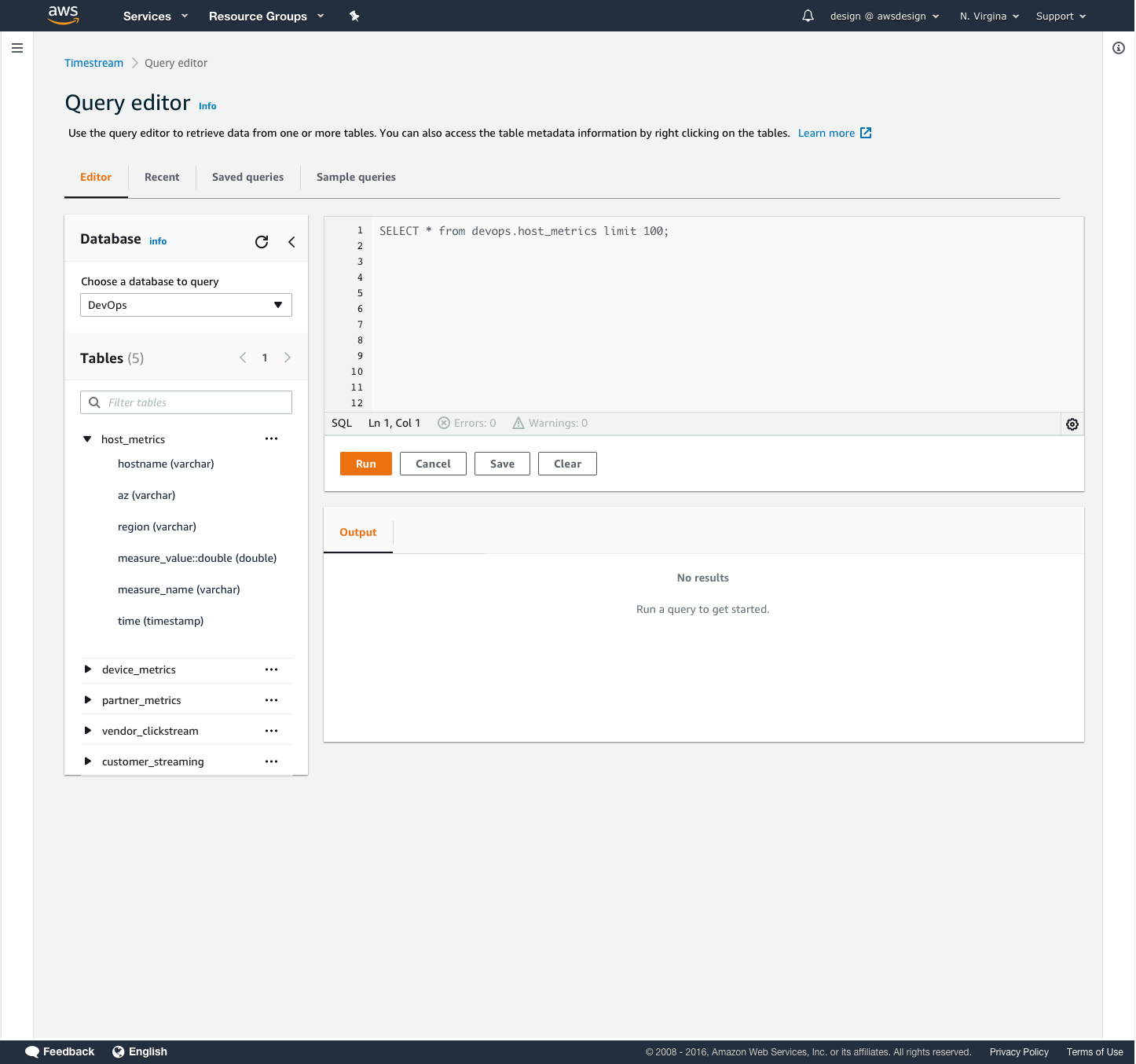Expand the customer_streaming table
The width and height of the screenshot is (1136, 1064).
88,761
